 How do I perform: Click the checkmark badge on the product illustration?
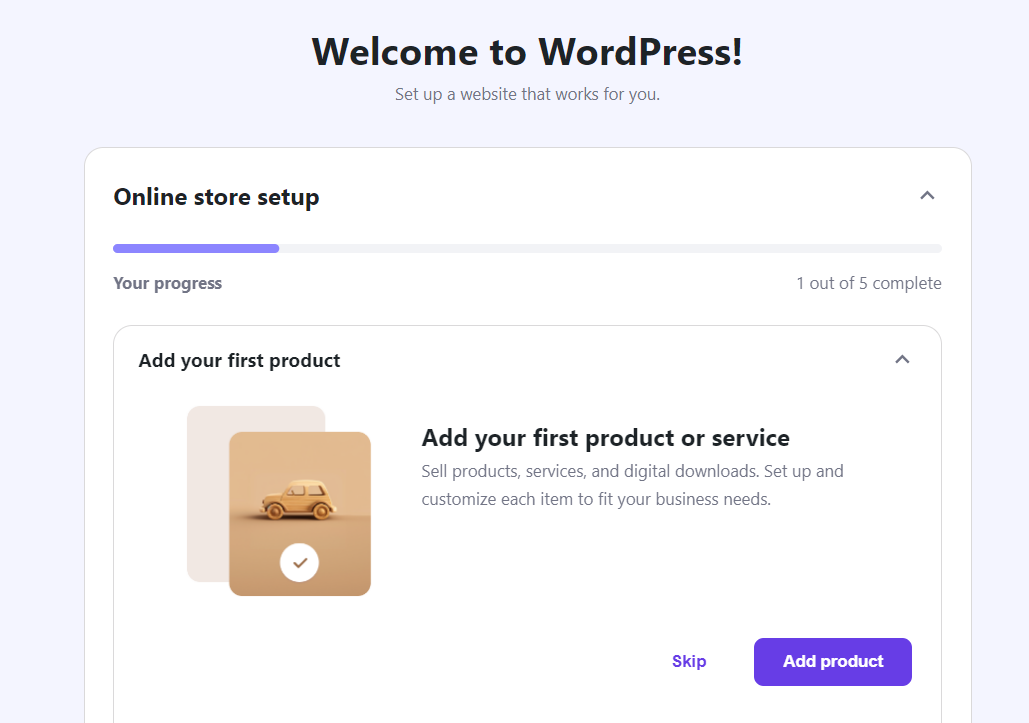point(299,562)
